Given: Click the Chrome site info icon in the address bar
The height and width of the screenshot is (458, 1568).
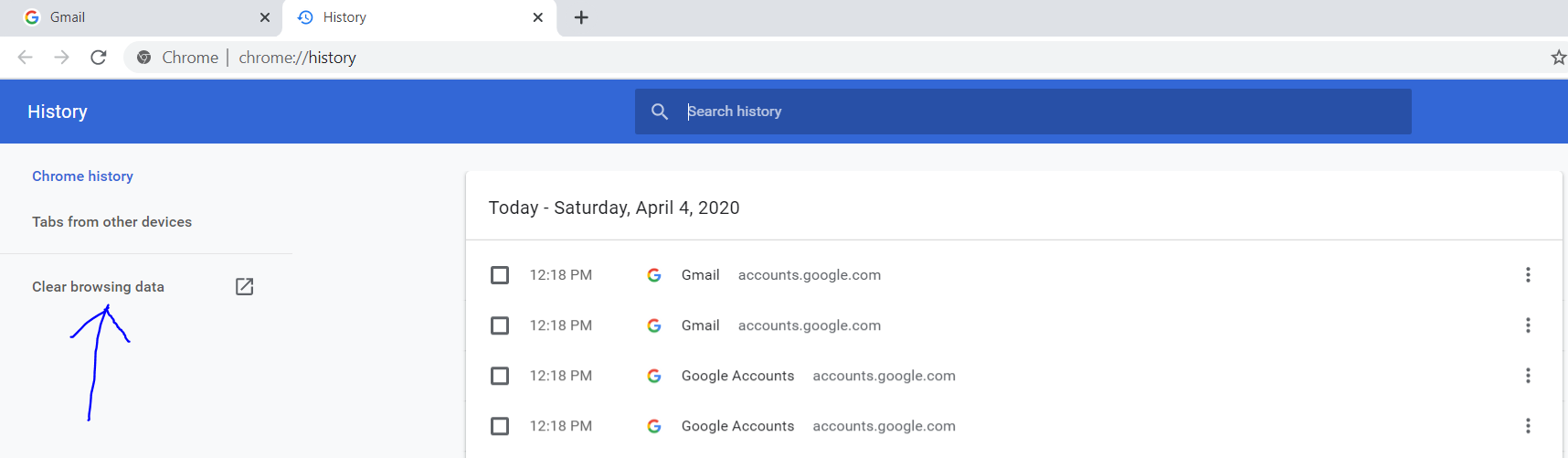Looking at the screenshot, I should pos(143,58).
